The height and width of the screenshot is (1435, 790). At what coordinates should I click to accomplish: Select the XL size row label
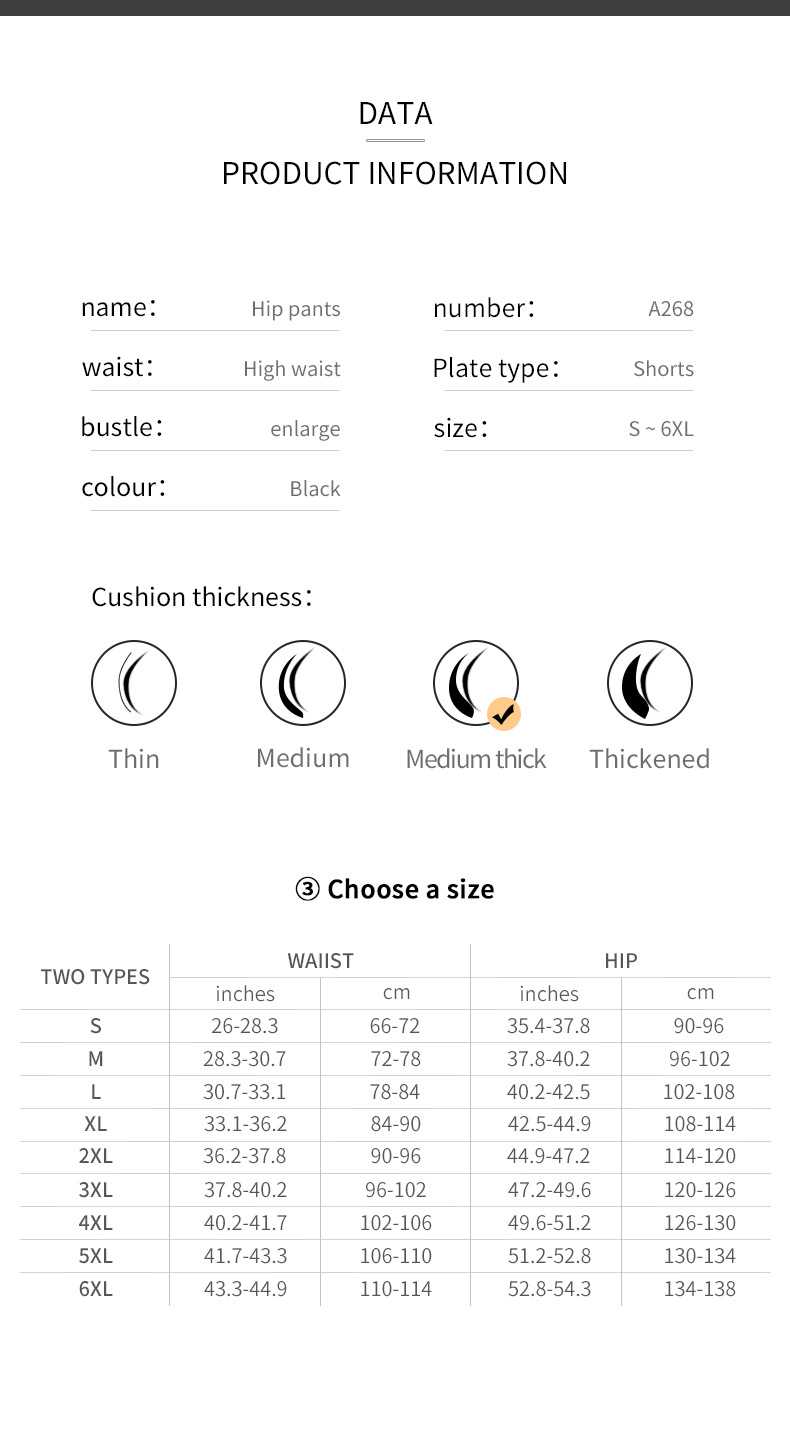tap(96, 1124)
